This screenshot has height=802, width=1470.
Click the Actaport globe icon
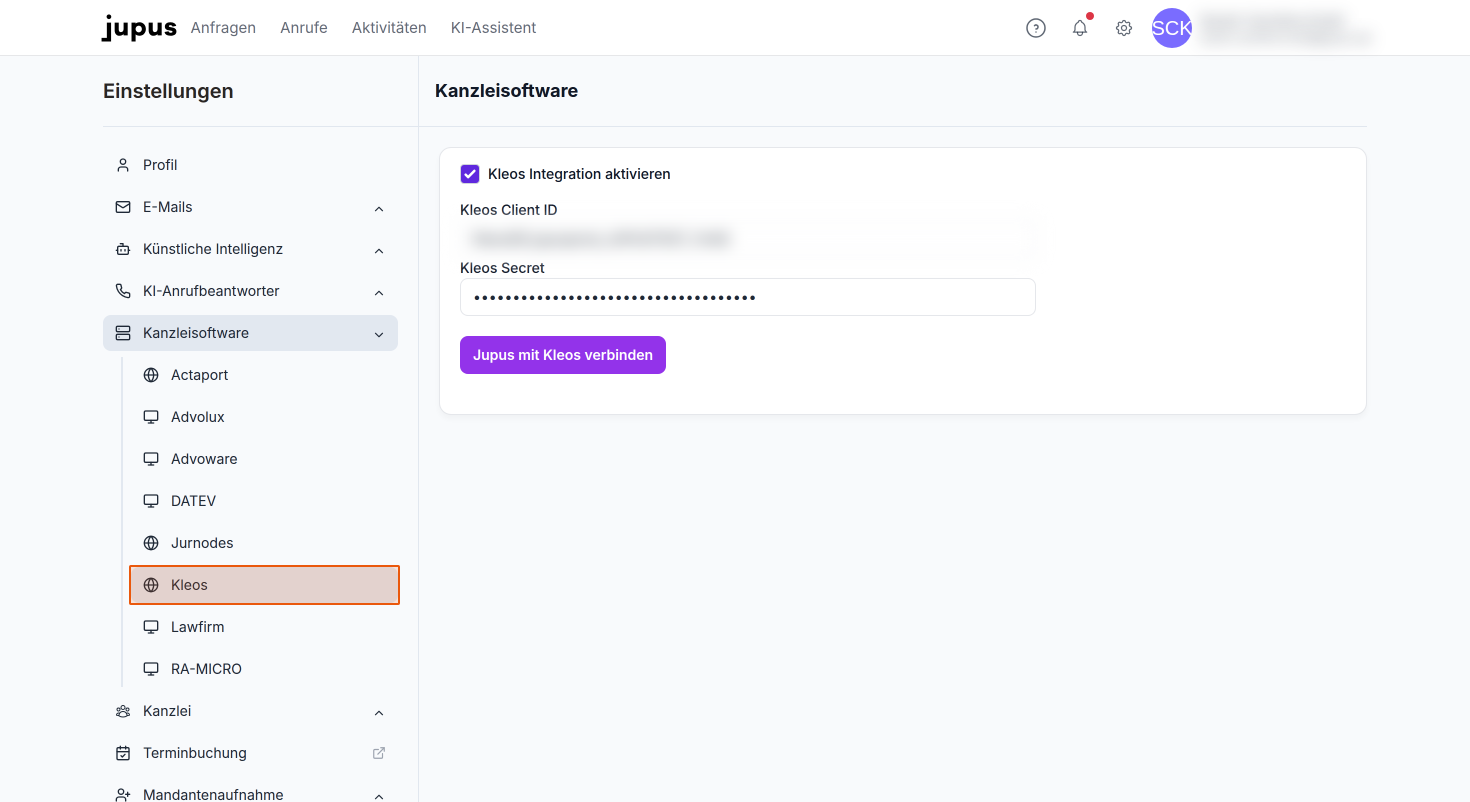coord(151,375)
